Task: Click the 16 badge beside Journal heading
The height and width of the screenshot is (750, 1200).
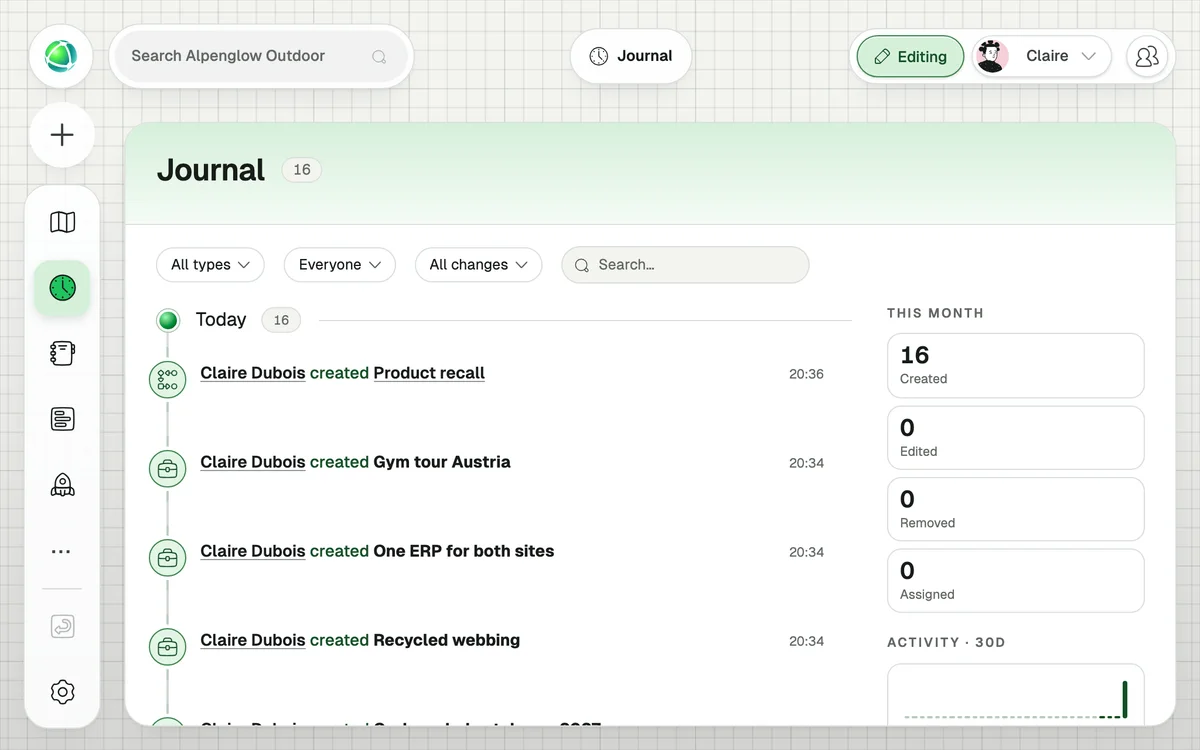Action: [302, 170]
